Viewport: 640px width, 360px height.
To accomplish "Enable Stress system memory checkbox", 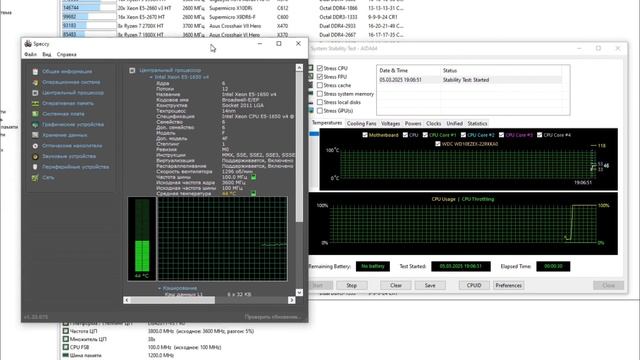I will [320, 94].
